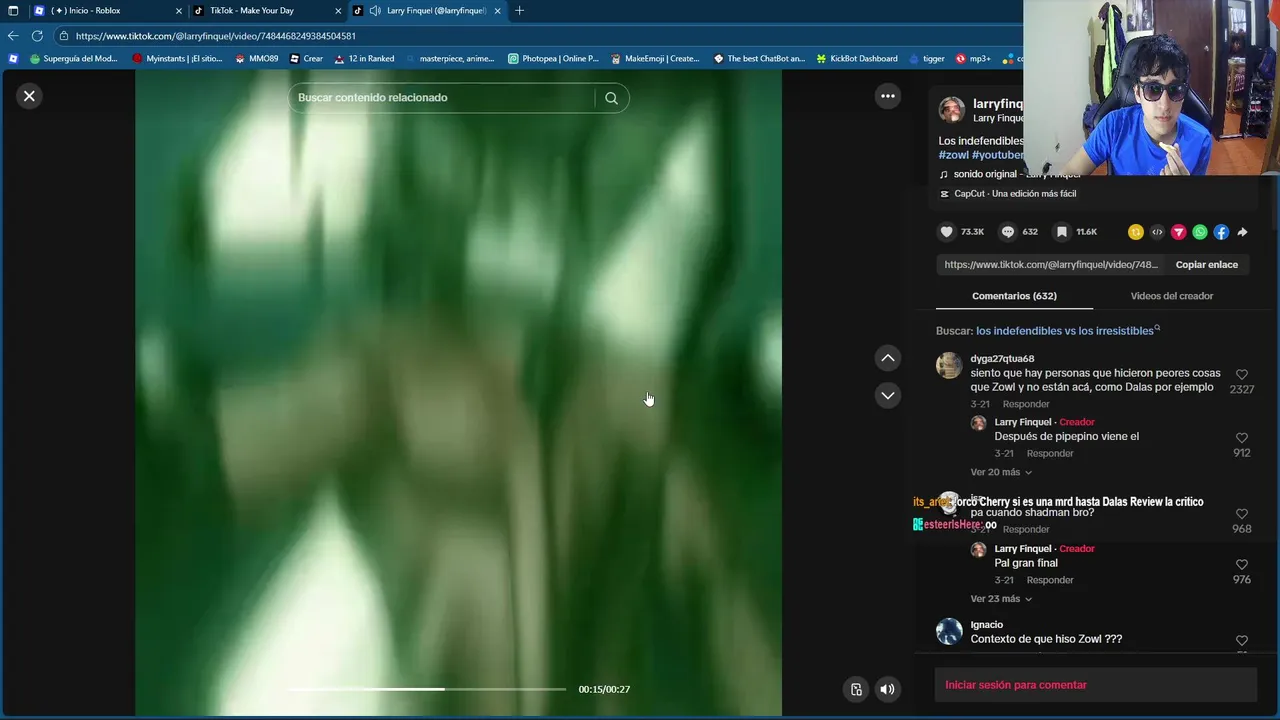Switch to 'TikTok - Make Your Day' tab
The width and height of the screenshot is (1280, 720).
pyautogui.click(x=265, y=11)
